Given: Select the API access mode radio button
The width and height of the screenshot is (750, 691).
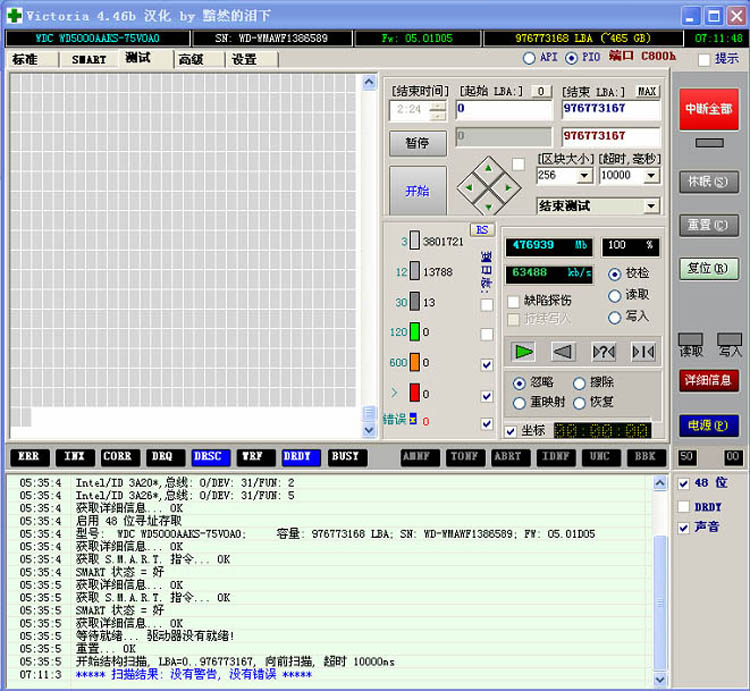Looking at the screenshot, I should point(529,58).
